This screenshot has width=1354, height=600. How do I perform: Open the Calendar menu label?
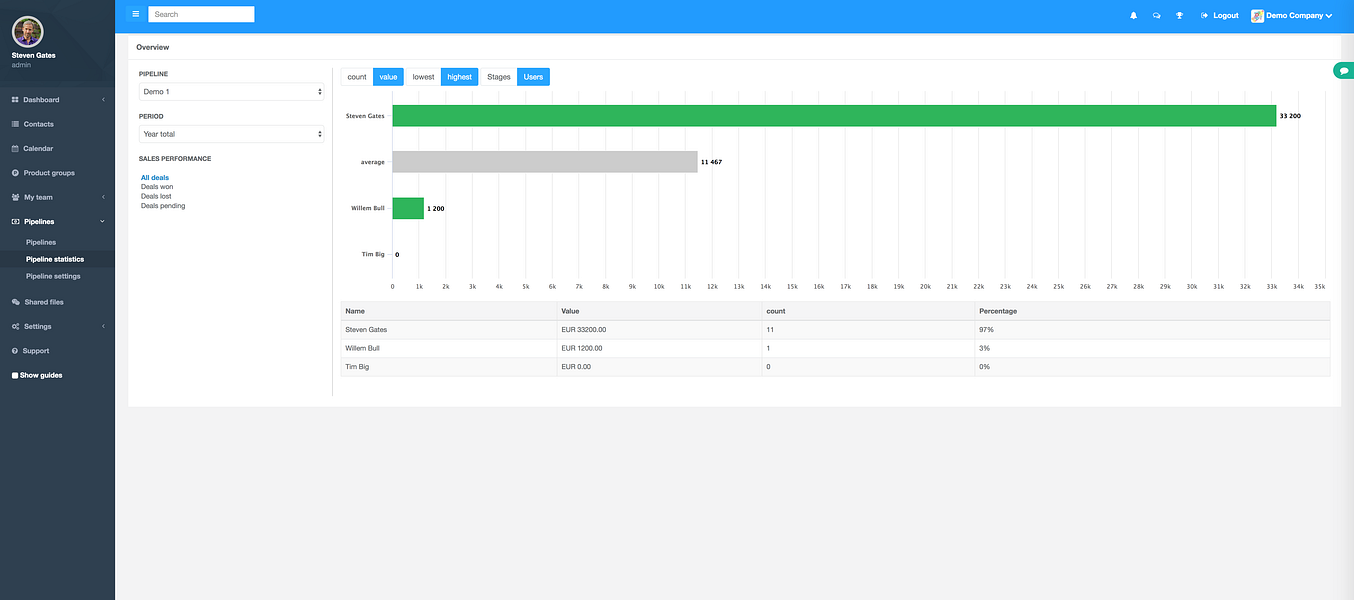pyautogui.click(x=39, y=148)
